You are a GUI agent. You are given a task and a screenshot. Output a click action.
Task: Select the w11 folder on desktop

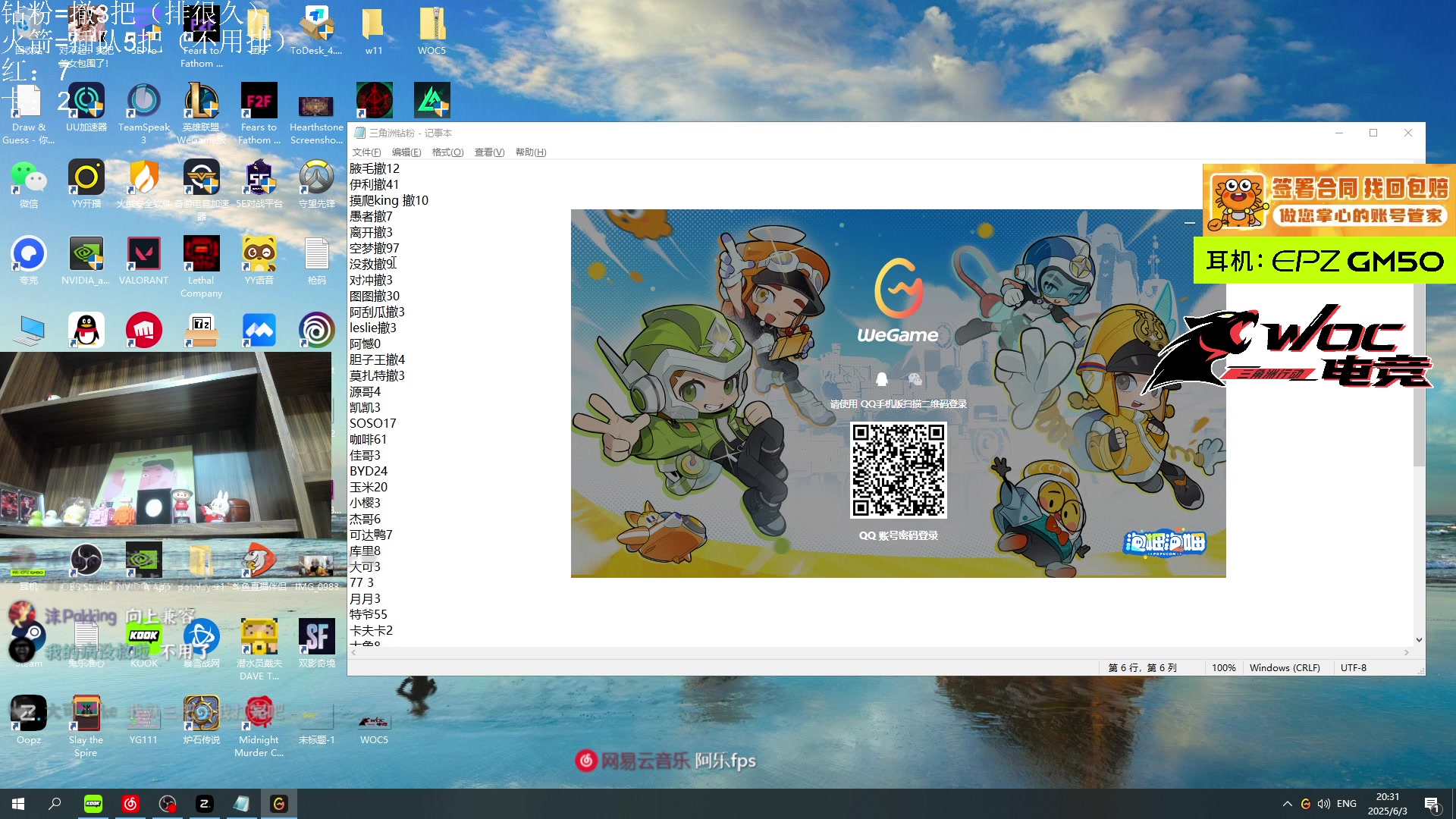(x=373, y=30)
